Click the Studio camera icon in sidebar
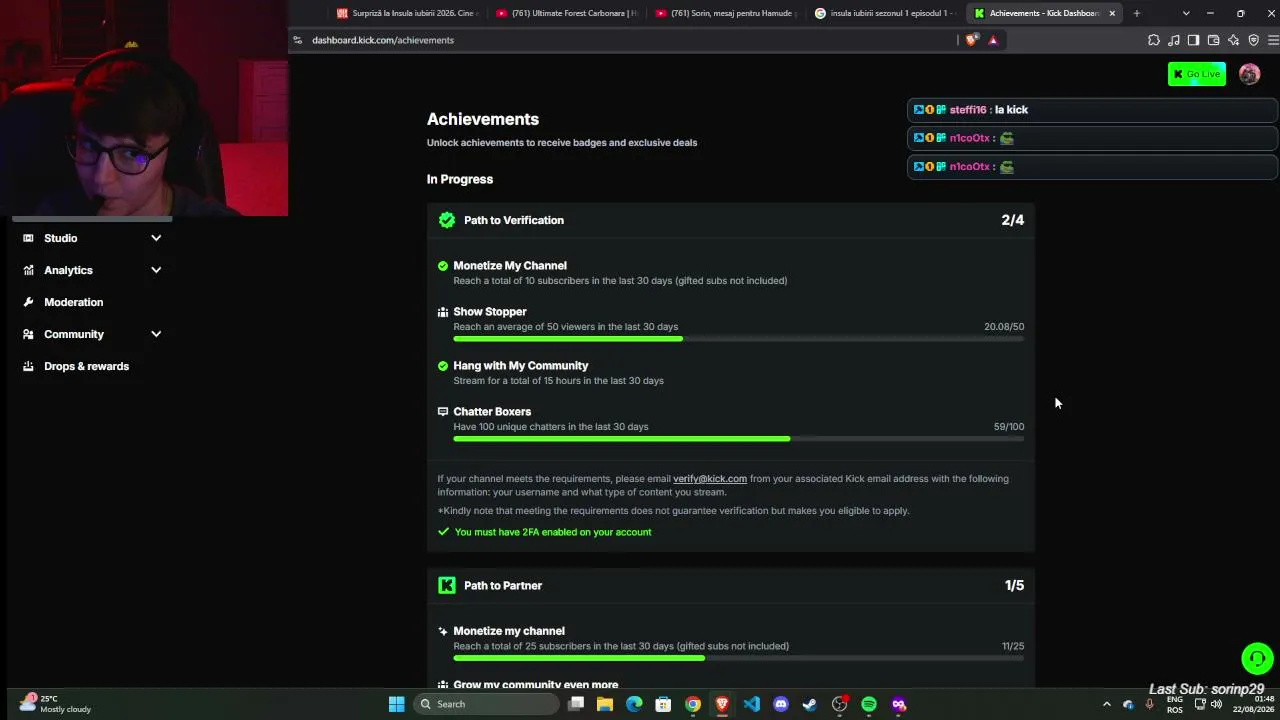The width and height of the screenshot is (1280, 720). (28, 238)
